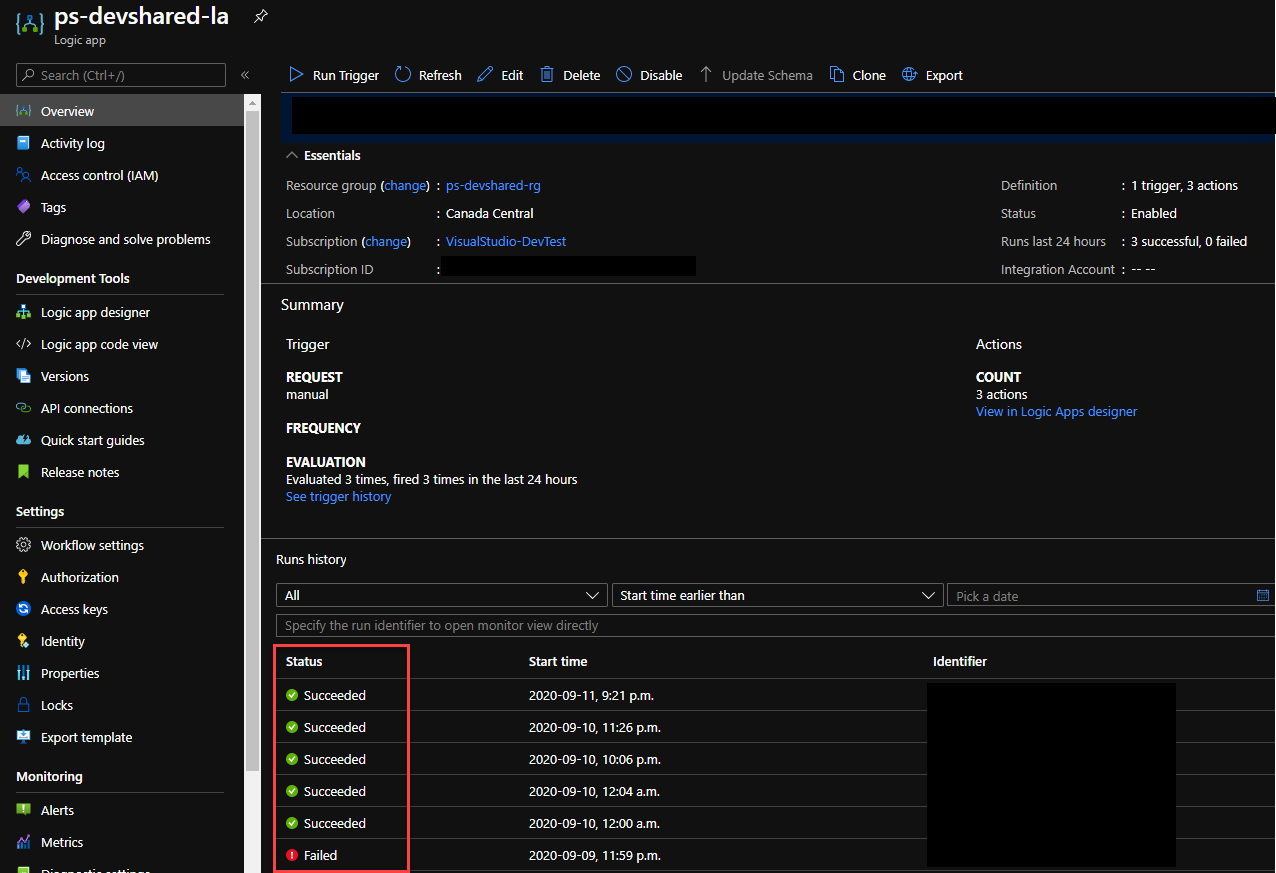Open the Pick a date calendar picker

1262,595
